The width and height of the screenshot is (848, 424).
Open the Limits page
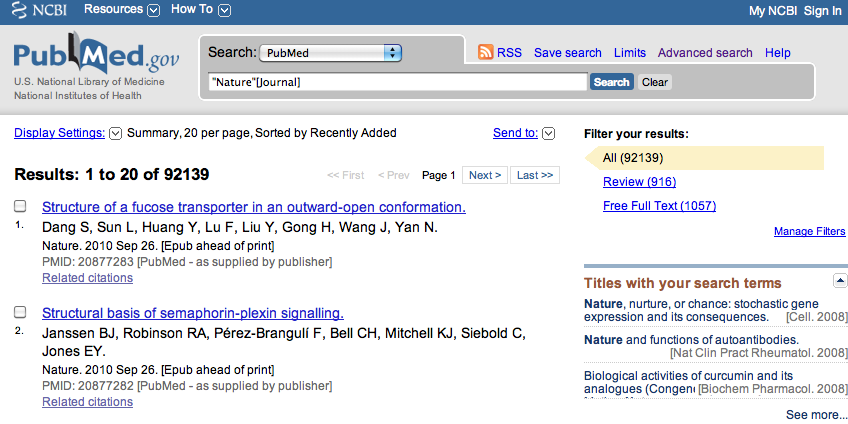(630, 52)
